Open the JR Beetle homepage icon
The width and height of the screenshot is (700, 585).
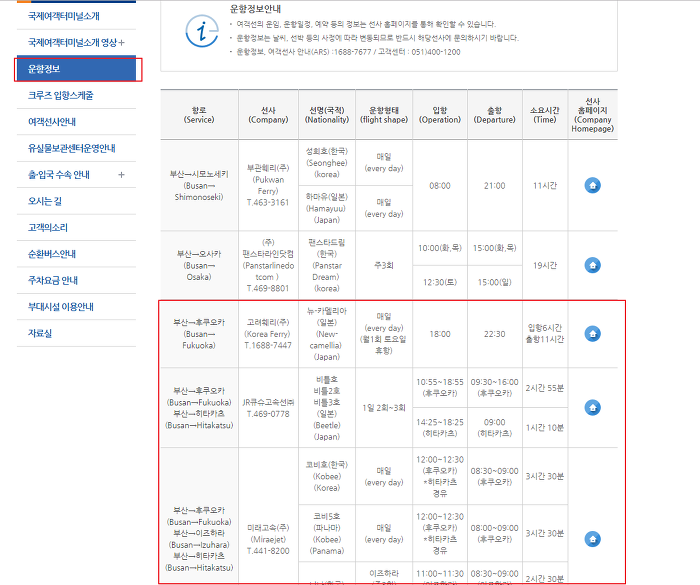click(x=592, y=407)
